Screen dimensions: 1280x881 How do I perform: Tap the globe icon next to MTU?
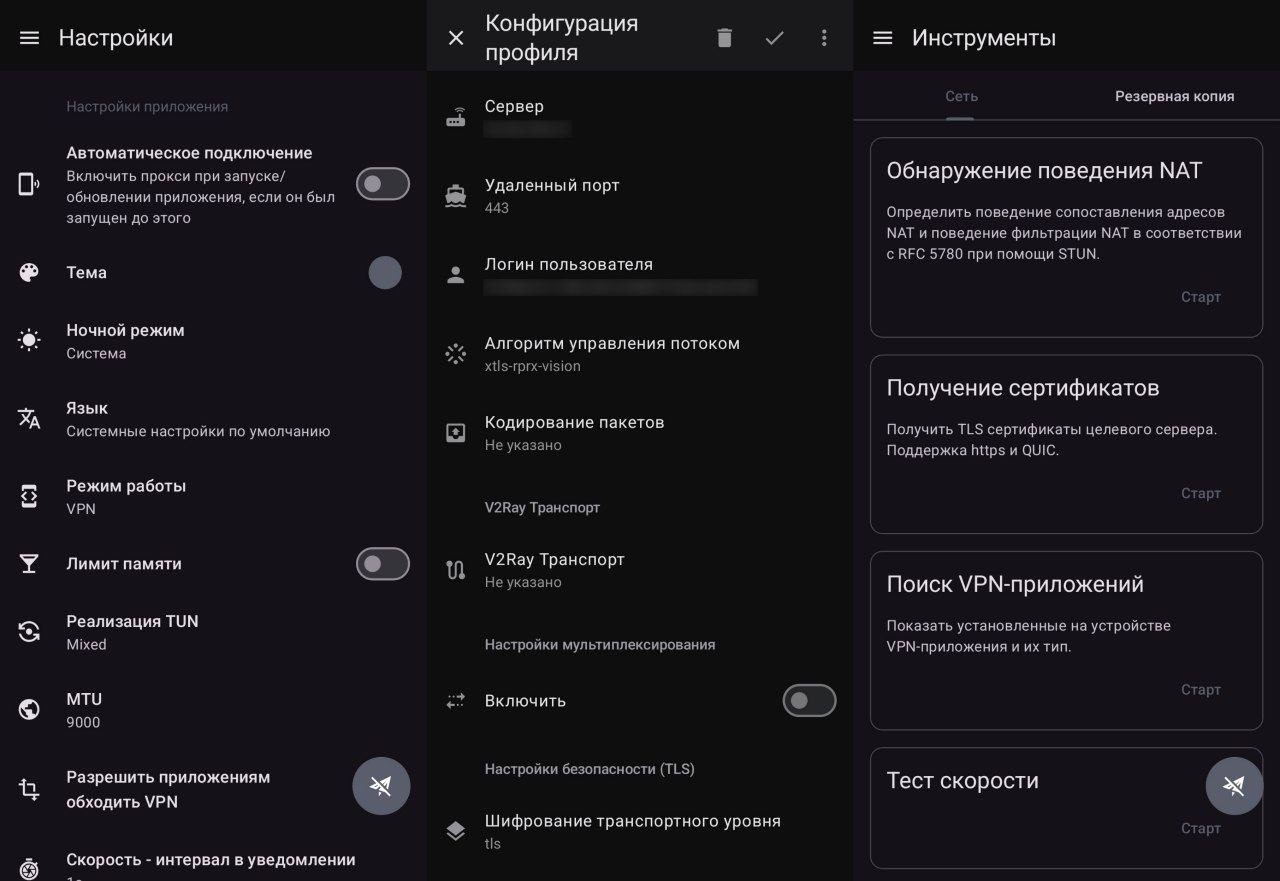(x=29, y=709)
